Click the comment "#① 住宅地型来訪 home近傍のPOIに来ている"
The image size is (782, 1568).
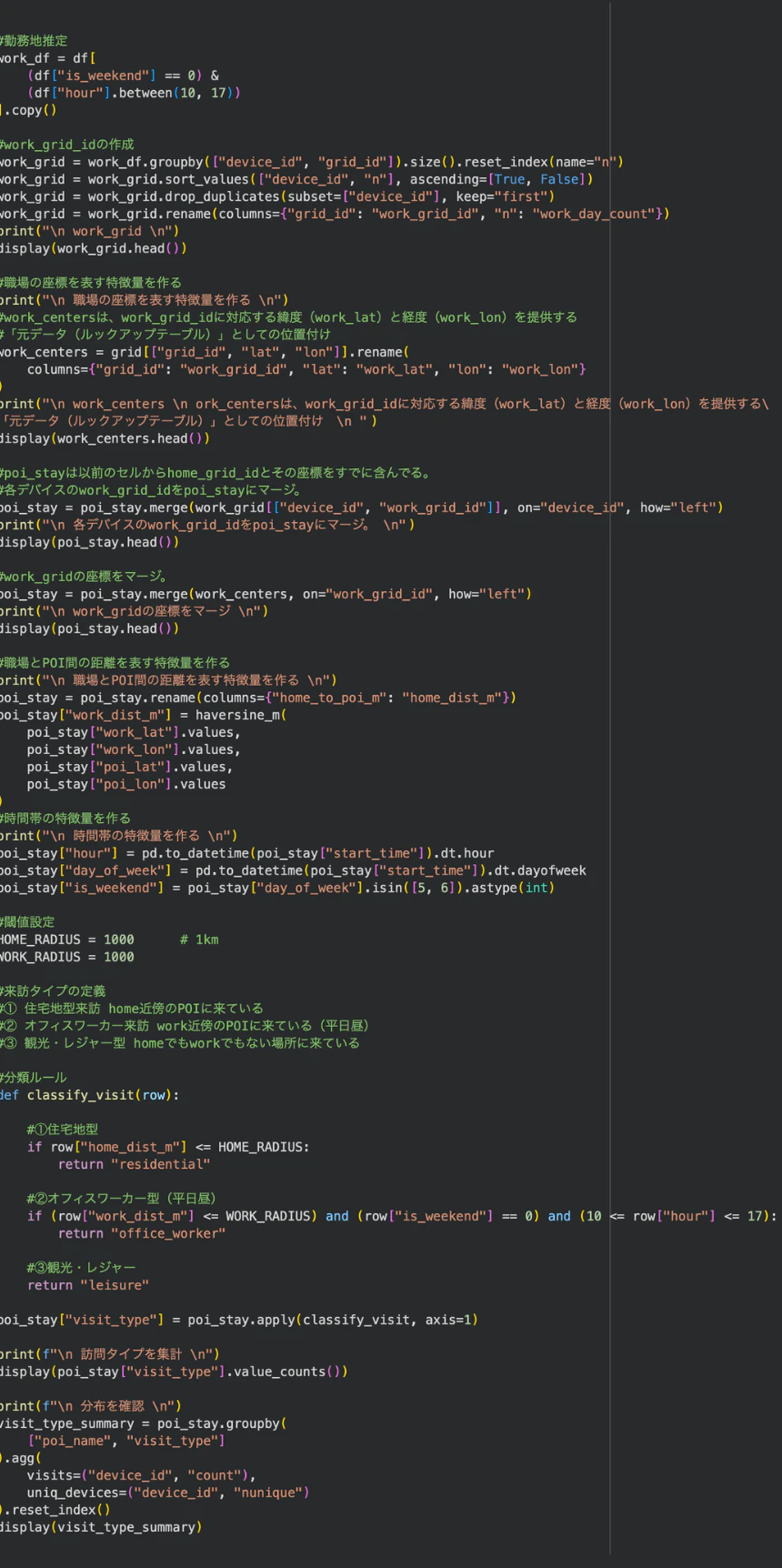click(132, 1009)
